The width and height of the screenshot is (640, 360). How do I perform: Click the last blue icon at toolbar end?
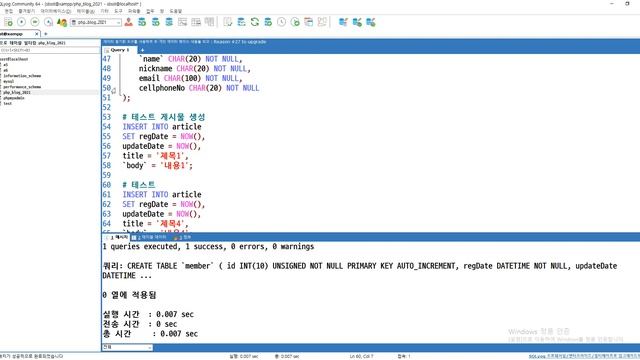pos(371,22)
